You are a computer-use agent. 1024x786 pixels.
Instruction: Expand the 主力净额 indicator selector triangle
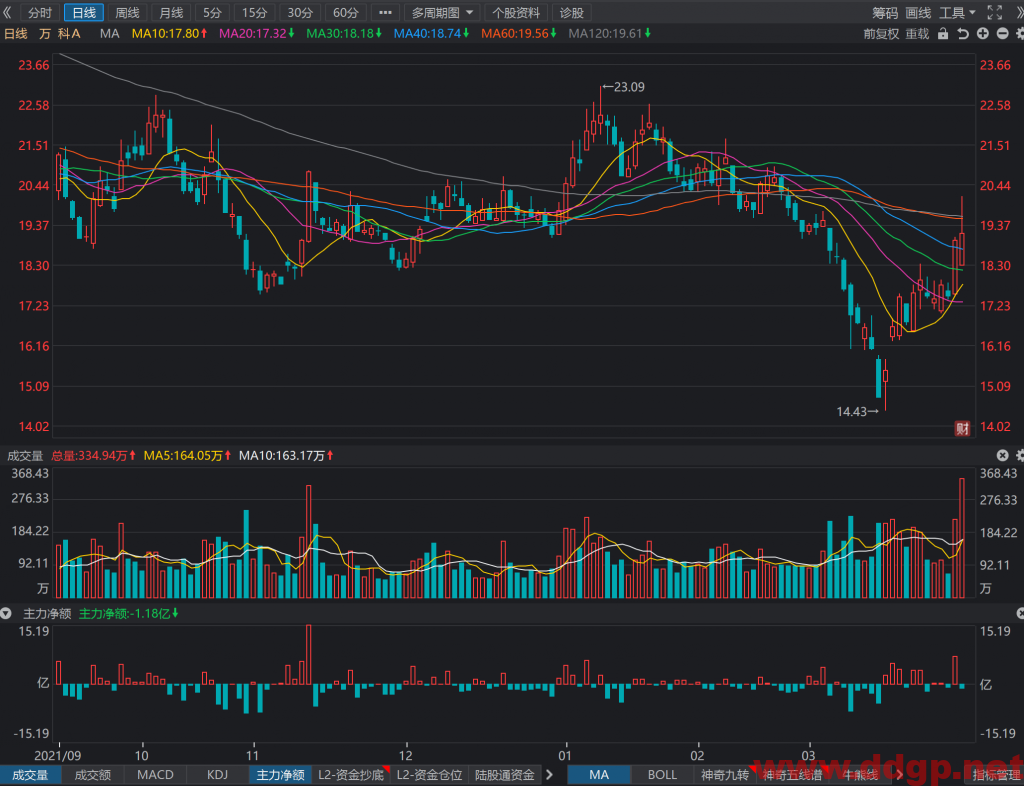(x=6, y=614)
